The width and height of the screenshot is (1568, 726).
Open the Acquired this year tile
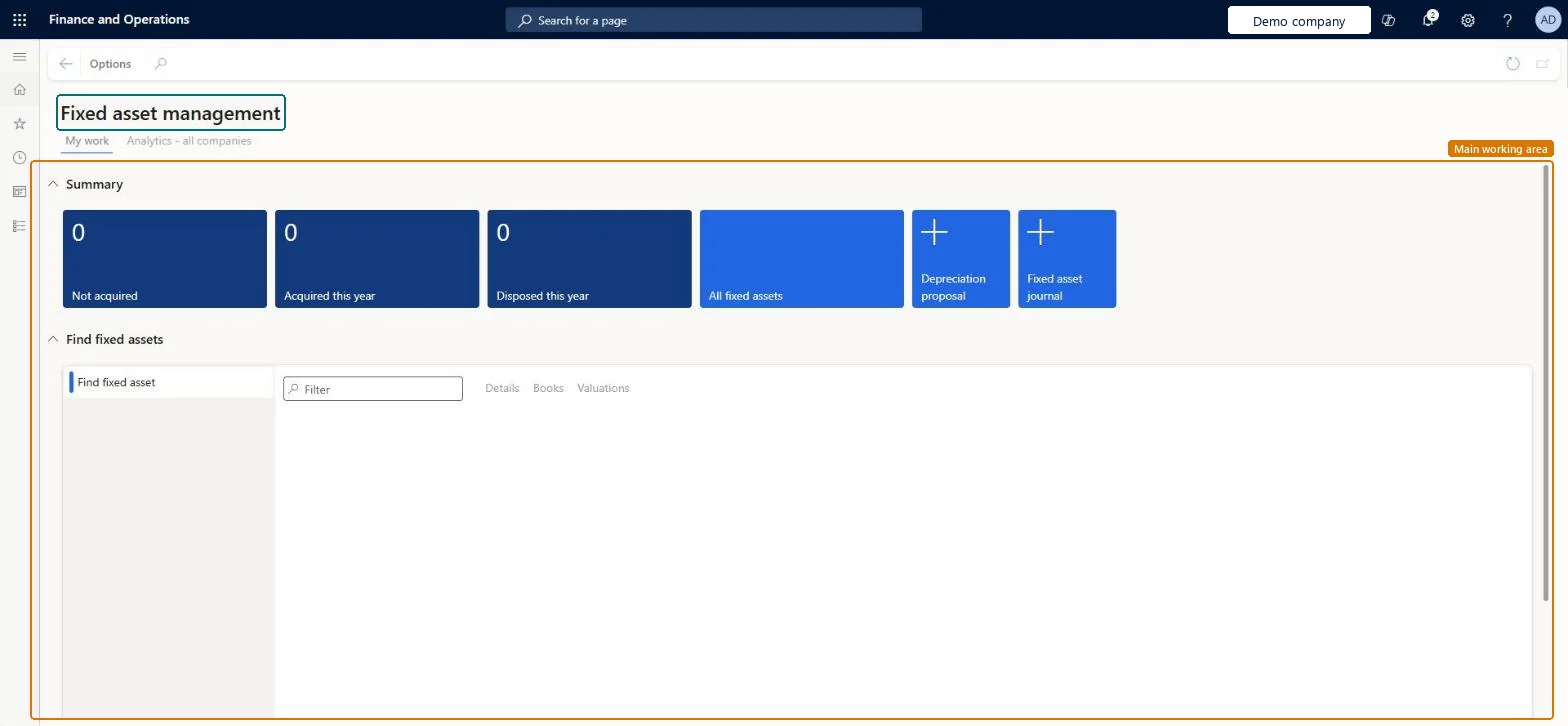(x=377, y=259)
